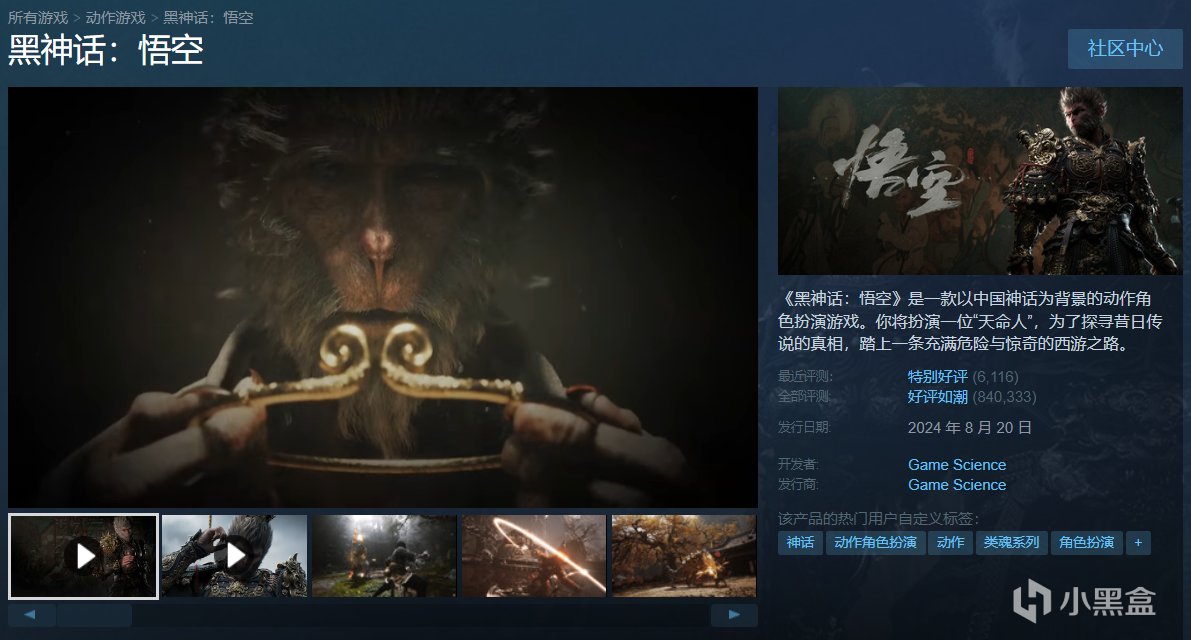Select the 角色扮演 tag

[x=1086, y=543]
